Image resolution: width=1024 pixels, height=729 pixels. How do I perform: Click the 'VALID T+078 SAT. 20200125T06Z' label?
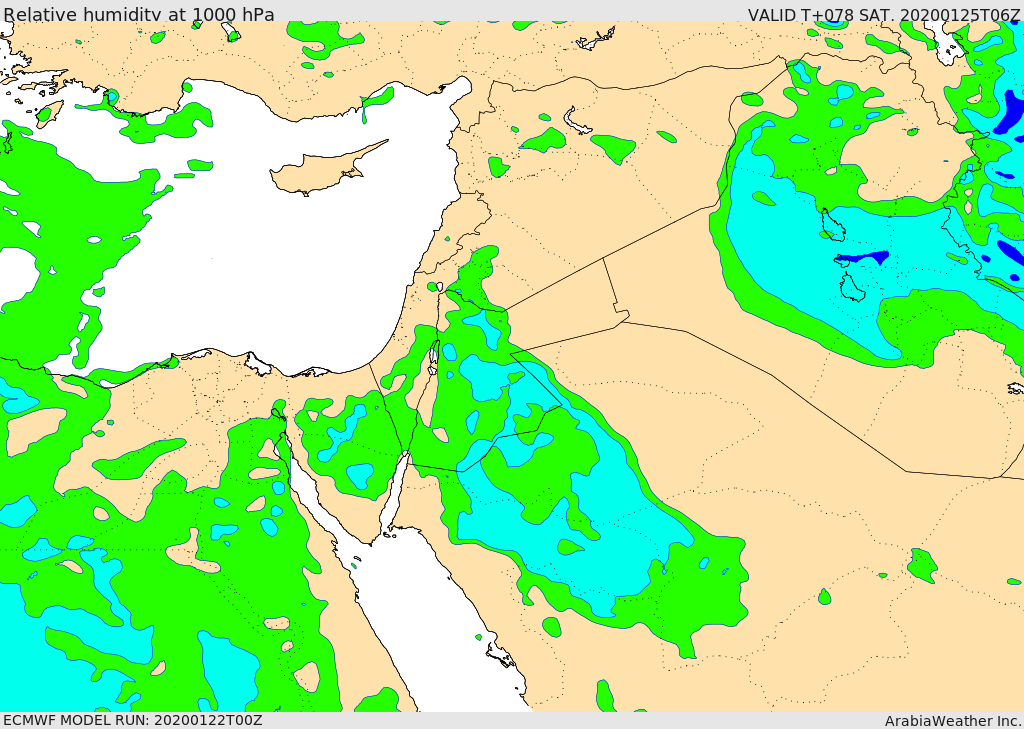click(884, 14)
